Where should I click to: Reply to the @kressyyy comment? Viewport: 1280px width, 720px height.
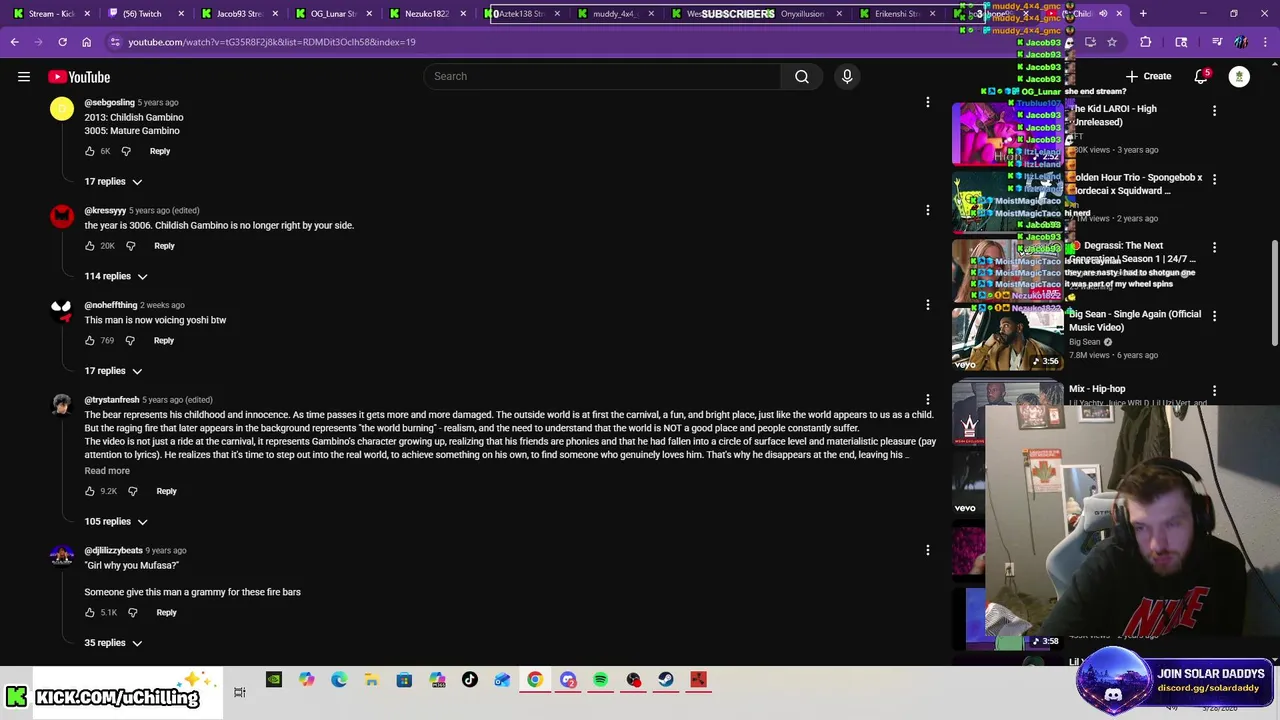164,246
